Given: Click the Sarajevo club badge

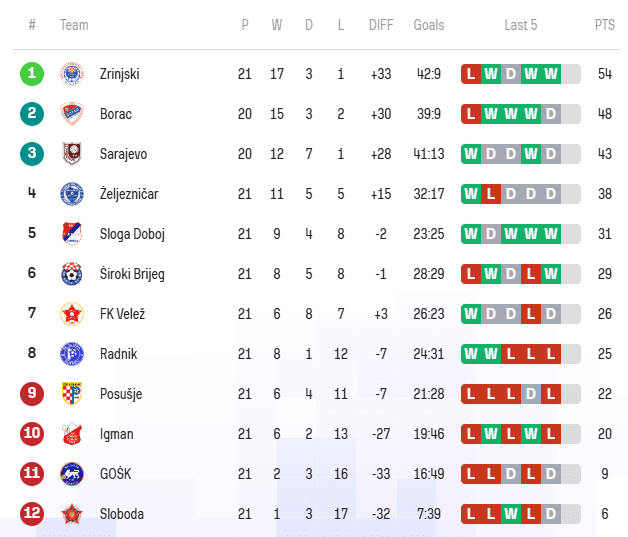Looking at the screenshot, I should click(71, 154).
